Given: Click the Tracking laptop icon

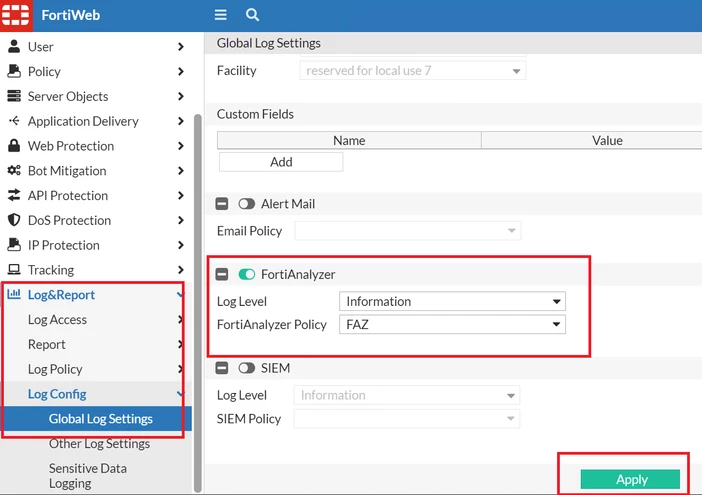Looking at the screenshot, I should [14, 269].
